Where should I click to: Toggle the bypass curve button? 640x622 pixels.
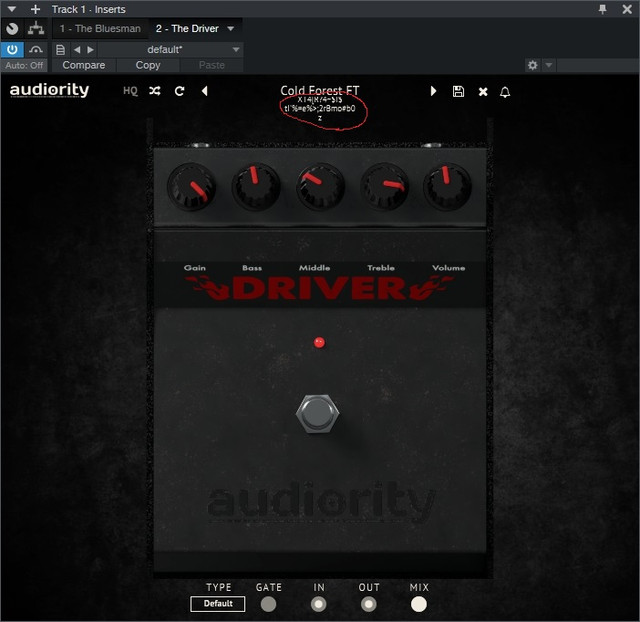click(x=36, y=50)
